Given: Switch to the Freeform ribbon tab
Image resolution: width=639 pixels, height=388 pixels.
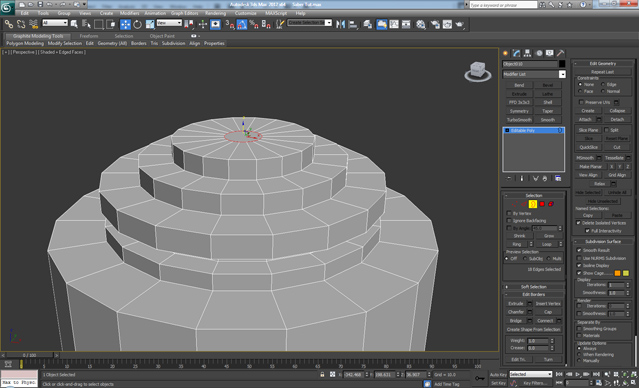Looking at the screenshot, I should pos(89,36).
